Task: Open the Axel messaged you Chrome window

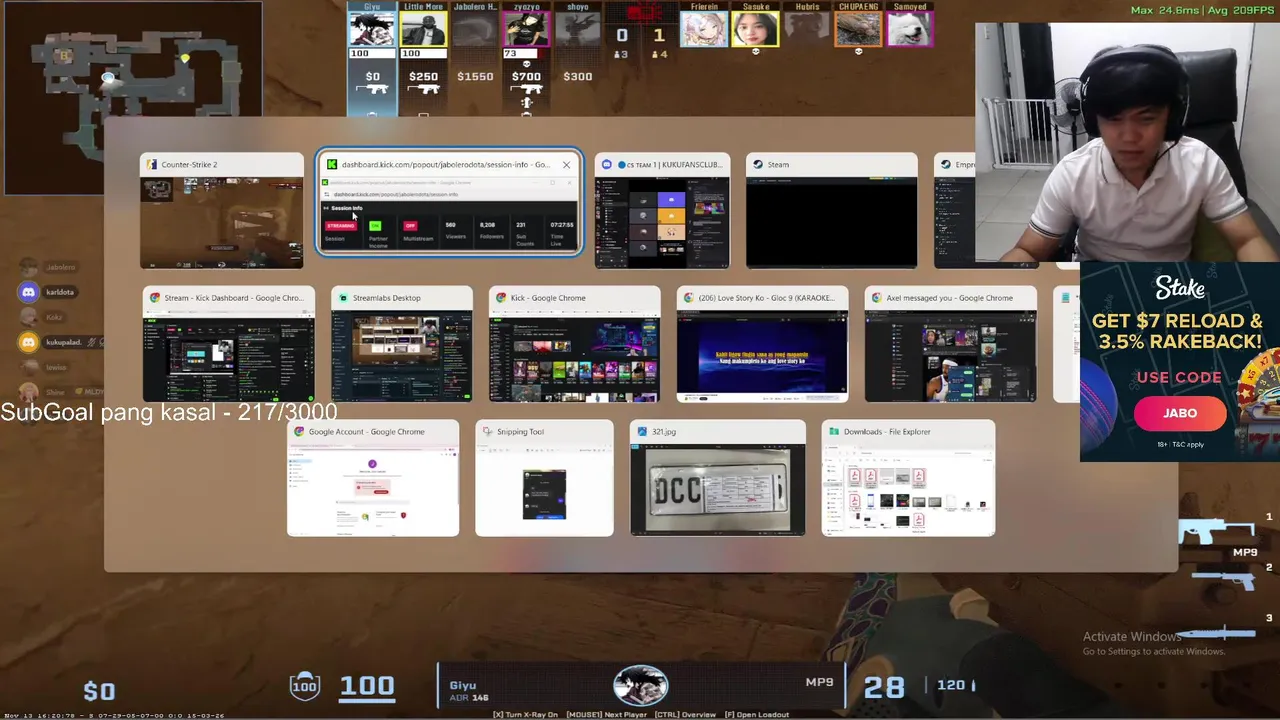Action: [950, 344]
